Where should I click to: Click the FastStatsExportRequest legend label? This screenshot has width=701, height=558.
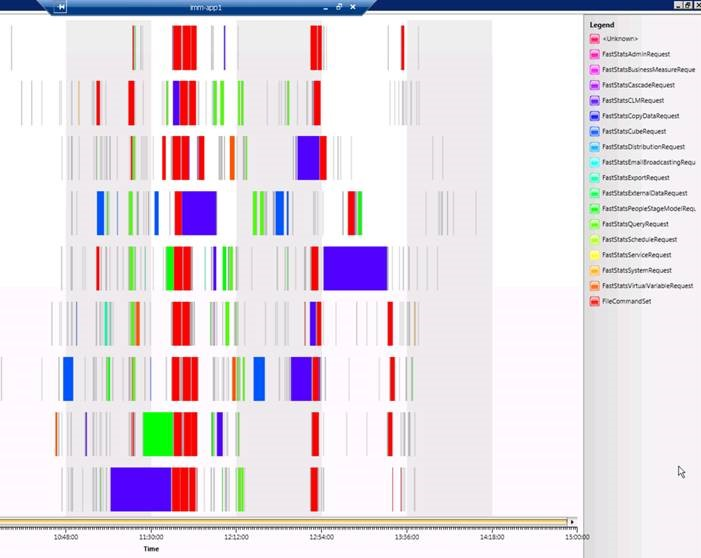[636, 178]
